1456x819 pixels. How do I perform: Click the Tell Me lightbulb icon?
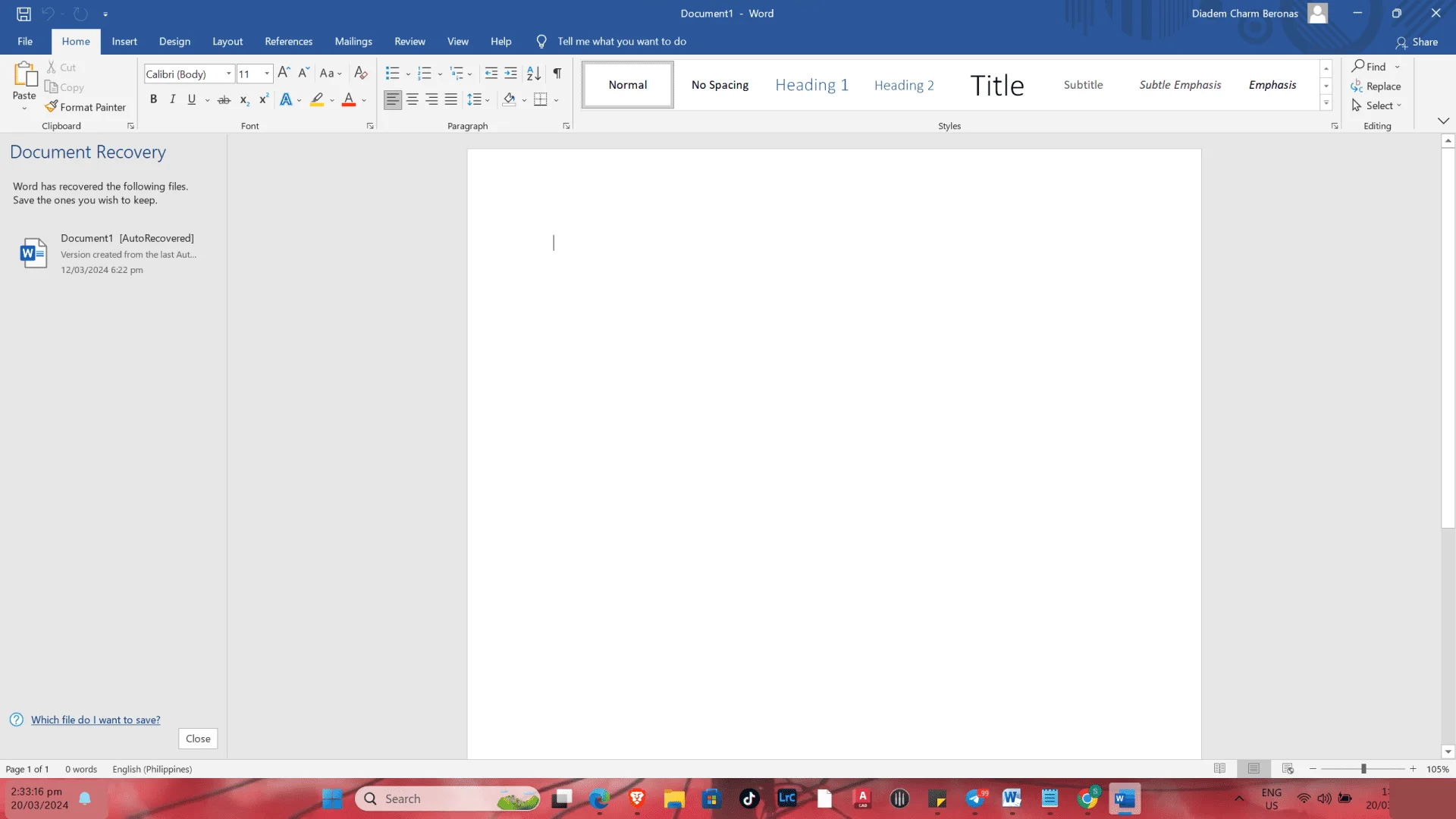click(x=541, y=42)
